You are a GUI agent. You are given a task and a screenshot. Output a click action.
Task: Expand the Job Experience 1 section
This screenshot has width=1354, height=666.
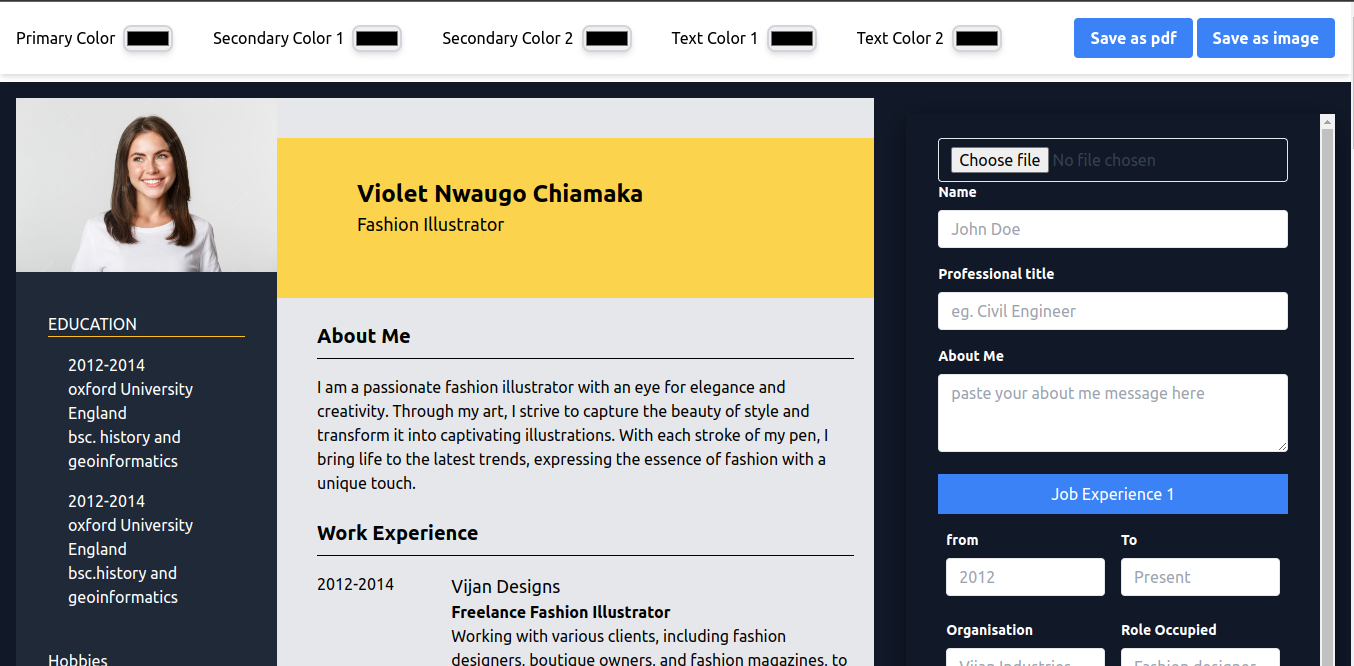point(1112,494)
